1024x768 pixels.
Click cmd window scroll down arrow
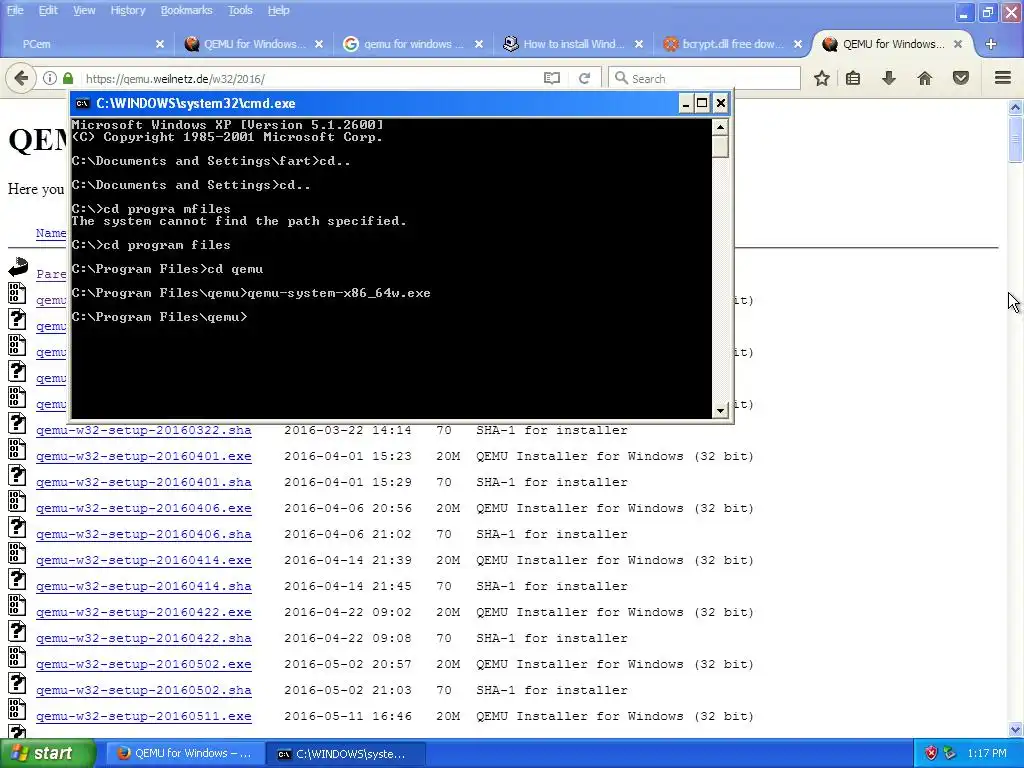pos(720,410)
